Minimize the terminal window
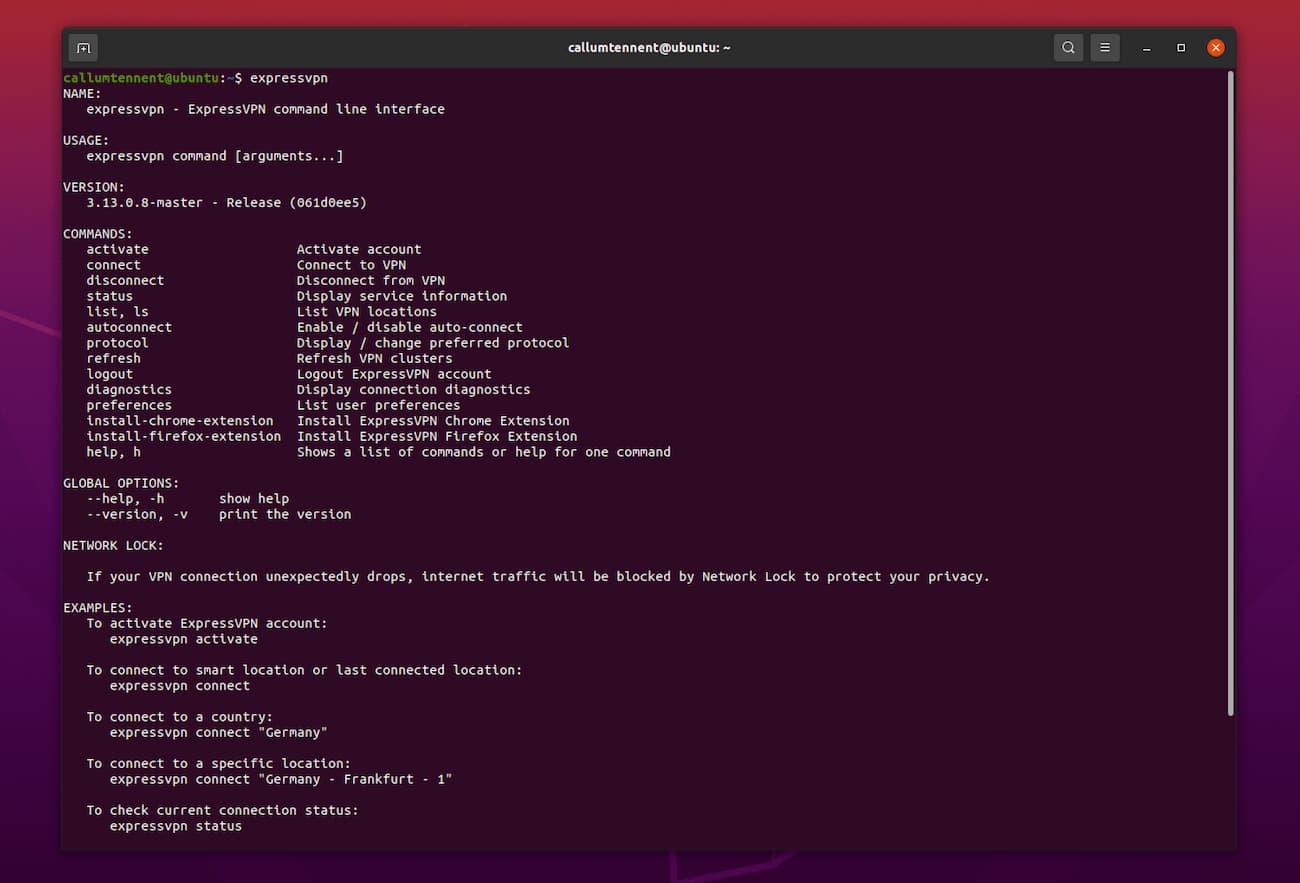This screenshot has height=883, width=1300. click(1147, 48)
